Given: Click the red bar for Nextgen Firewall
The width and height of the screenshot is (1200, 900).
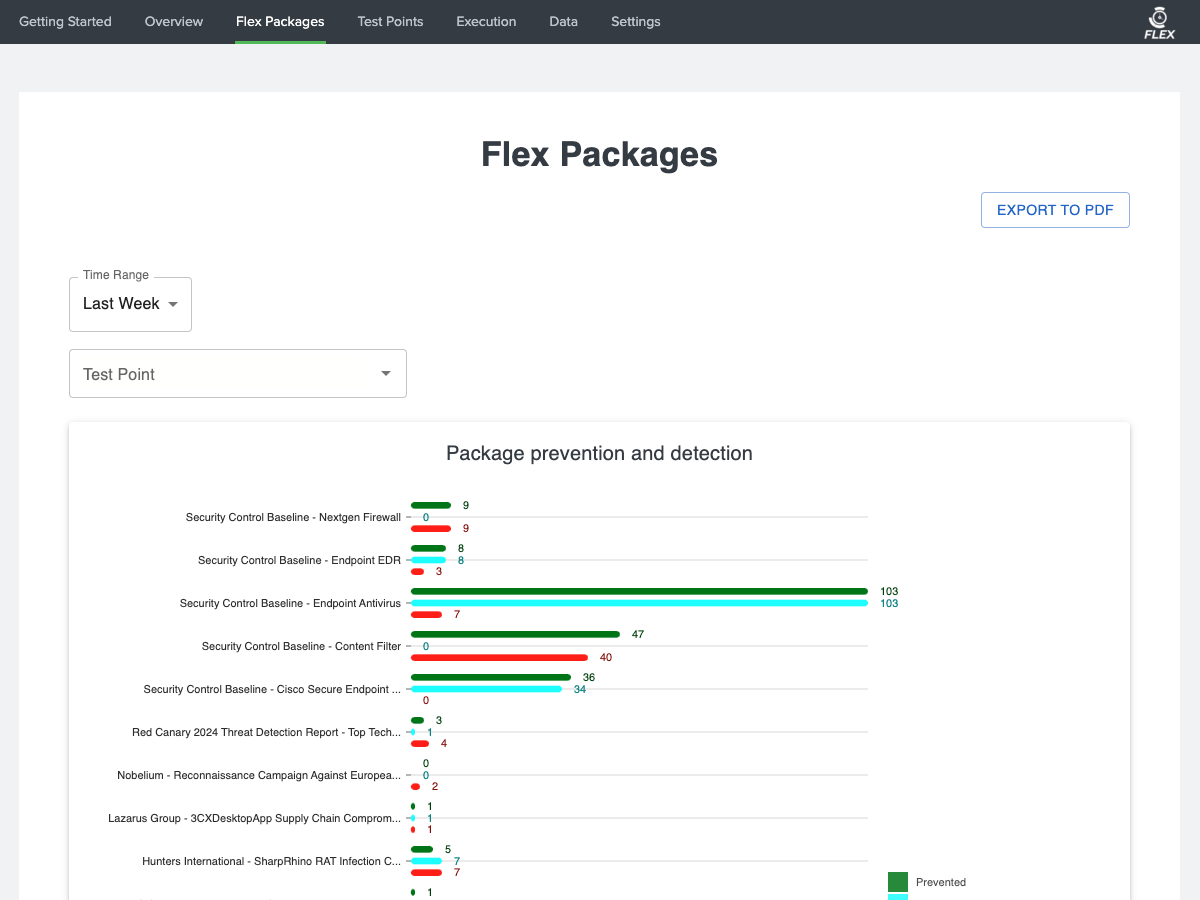Looking at the screenshot, I should [431, 528].
